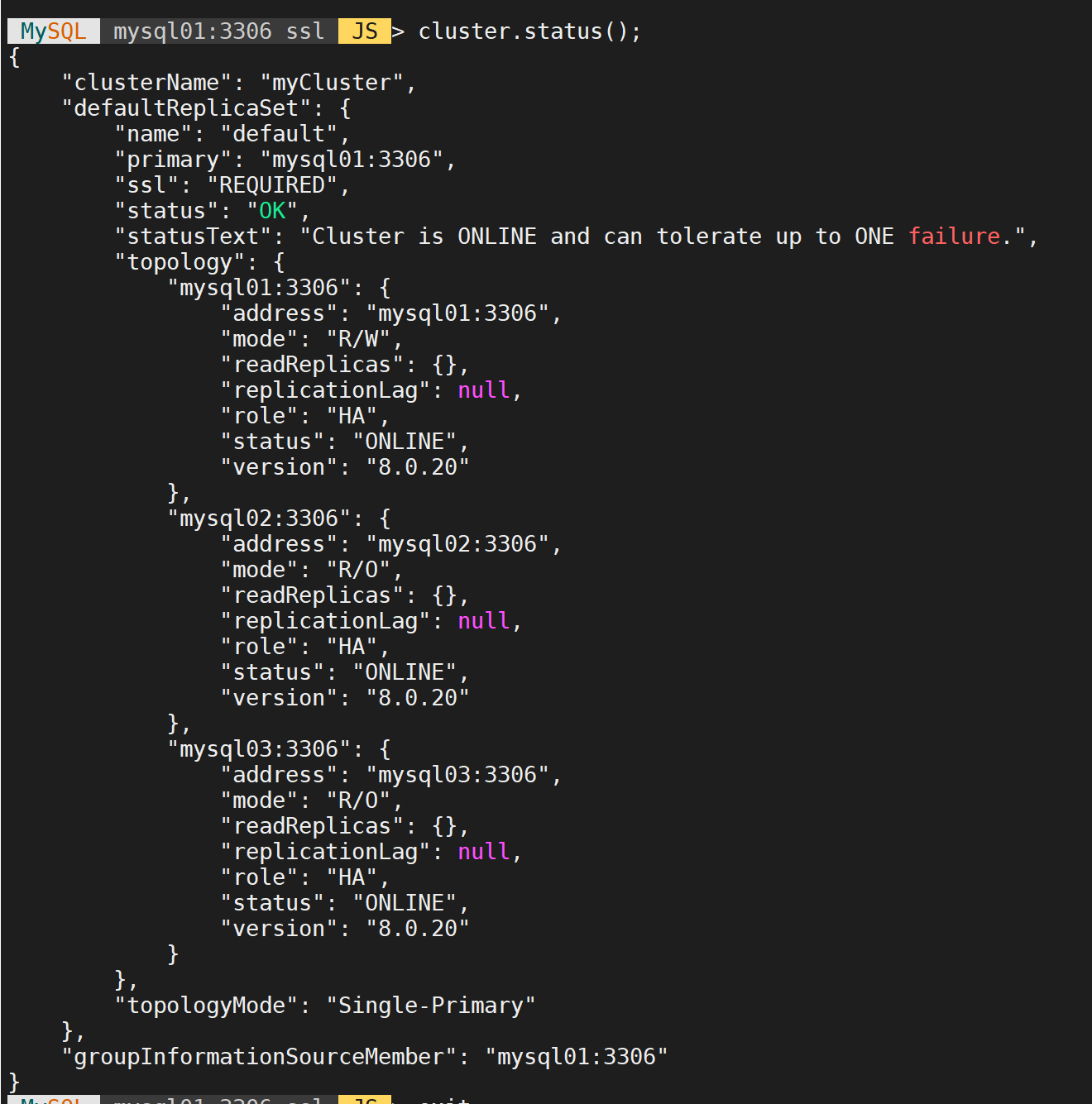Click the groupInformationSourceMember value
Screen dimensions: 1092x1104
point(577,1057)
